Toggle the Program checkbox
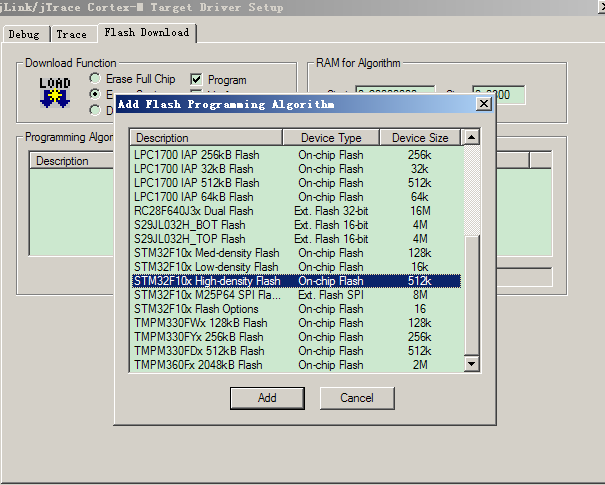 (196, 80)
